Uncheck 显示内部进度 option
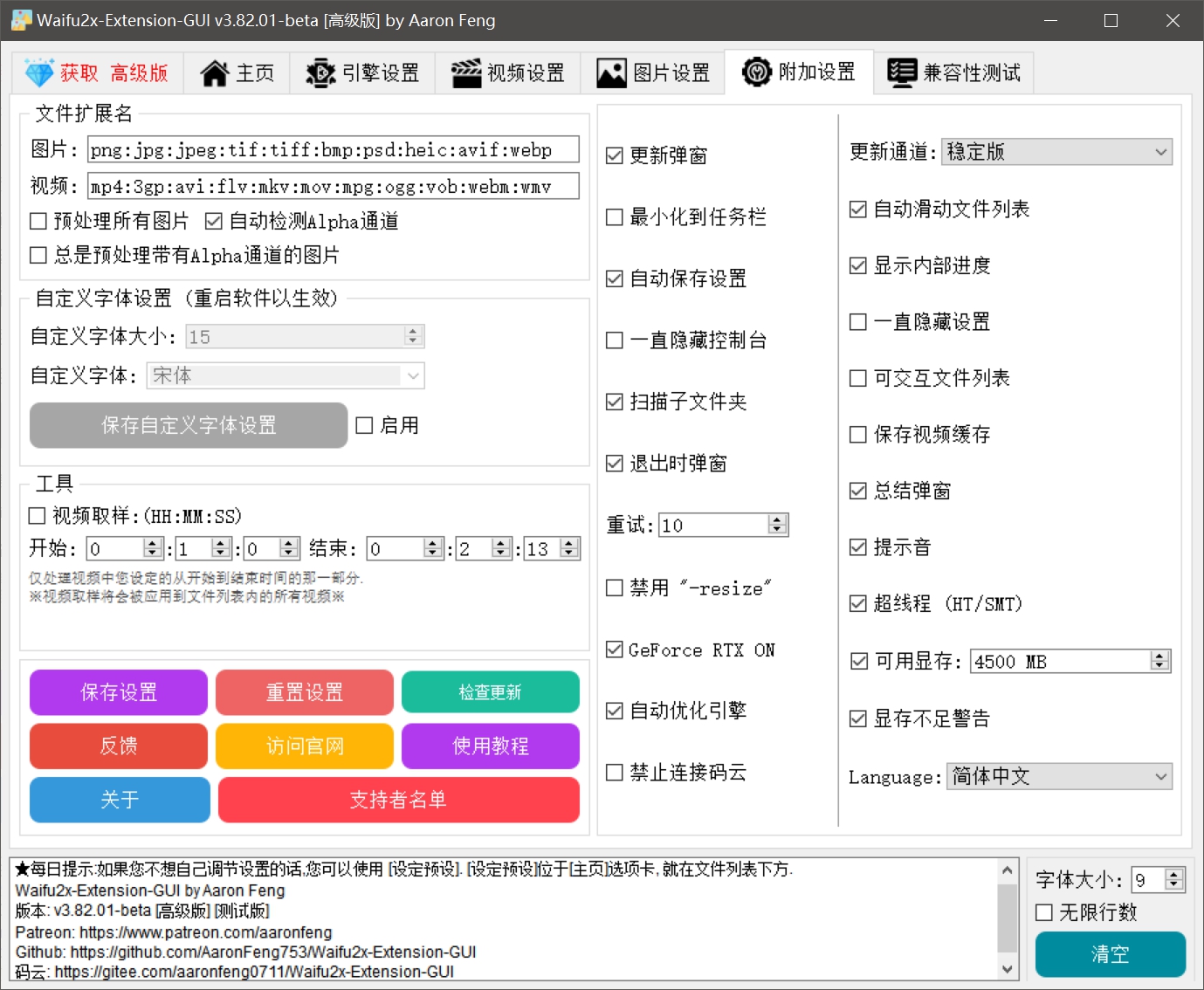Image resolution: width=1204 pixels, height=990 pixels. pyautogui.click(x=920, y=266)
